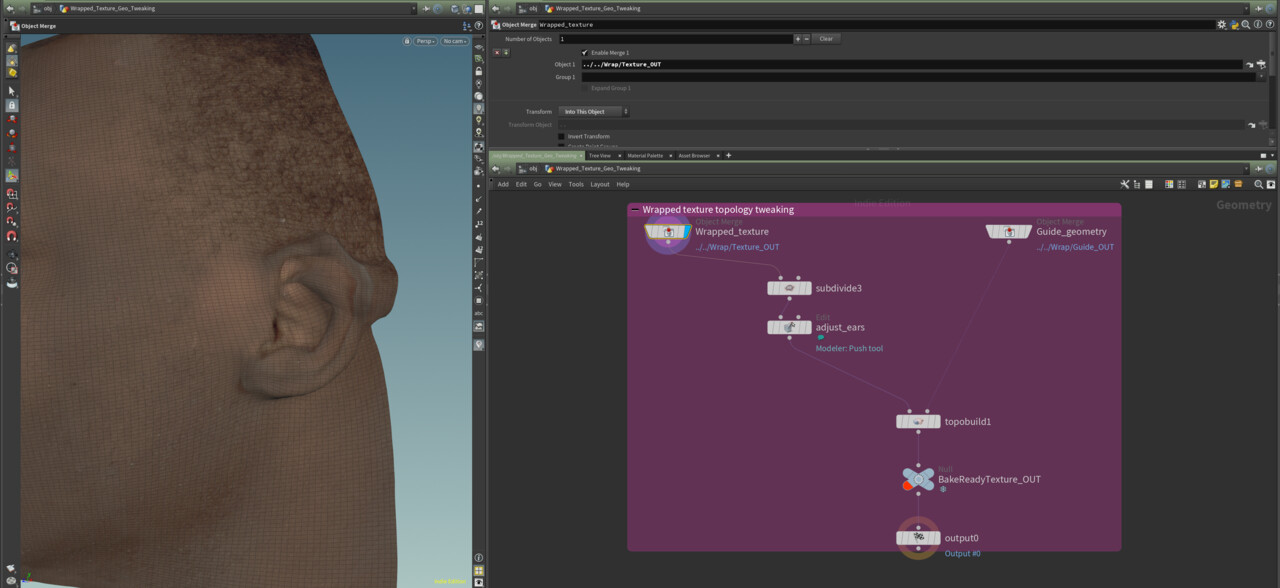This screenshot has width=1280, height=588.
Task: Show node info from the parameter pane
Action: point(1258,24)
